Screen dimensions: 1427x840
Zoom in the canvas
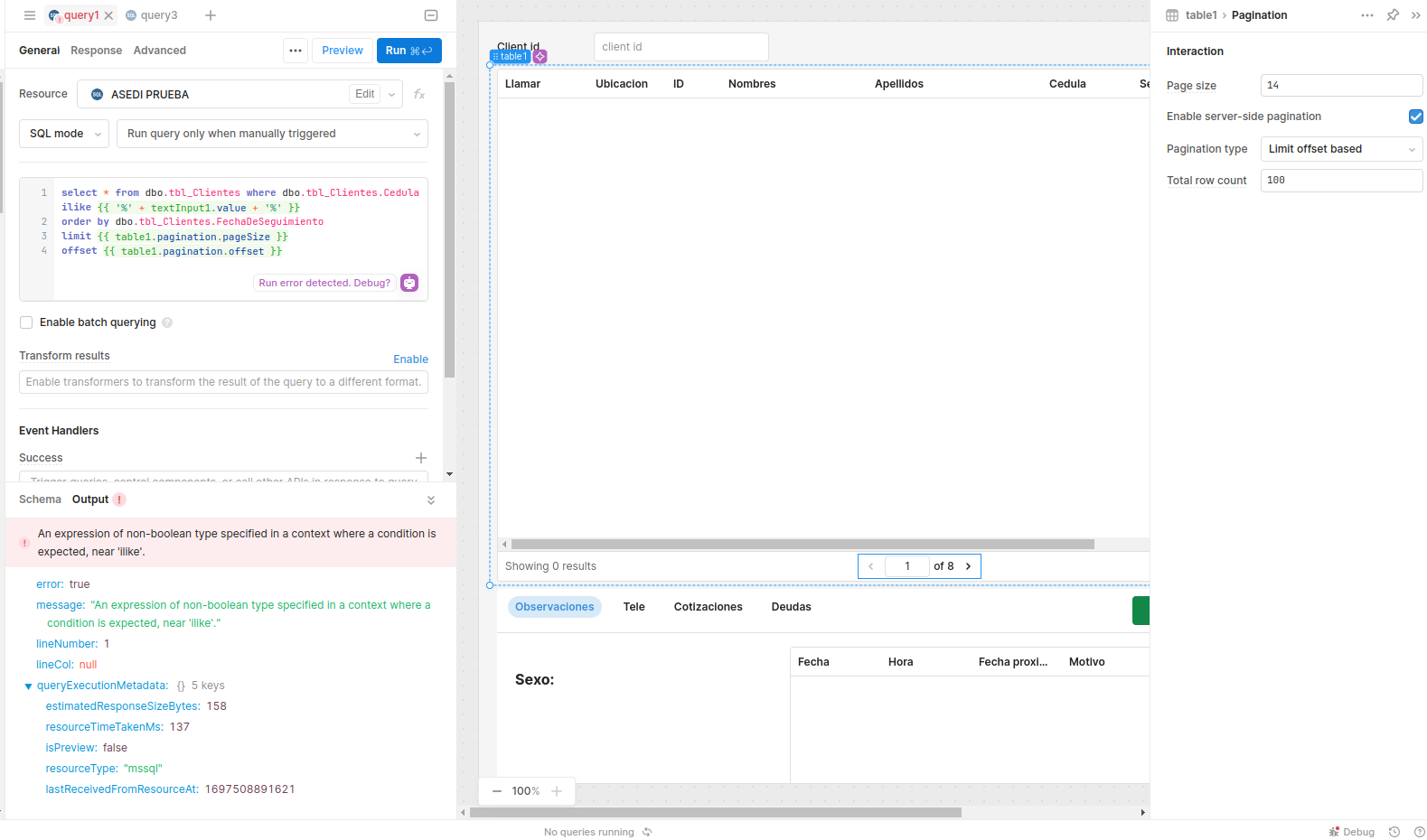[557, 791]
